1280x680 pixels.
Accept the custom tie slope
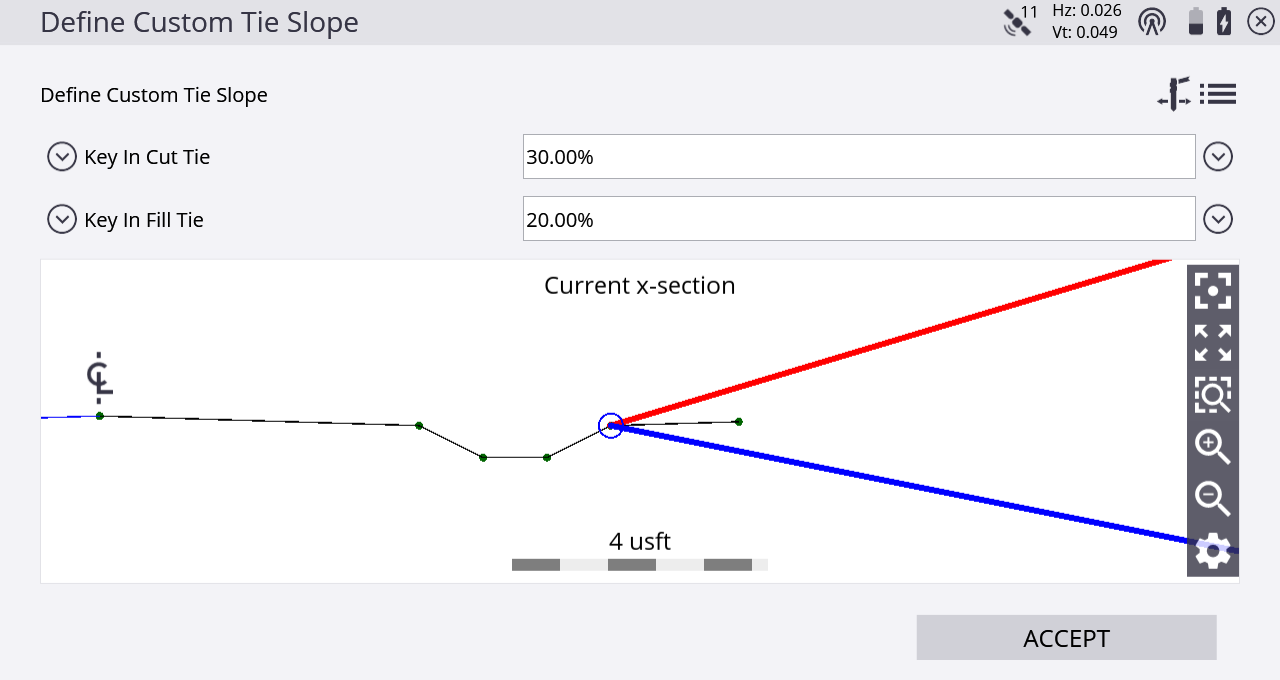point(1066,638)
